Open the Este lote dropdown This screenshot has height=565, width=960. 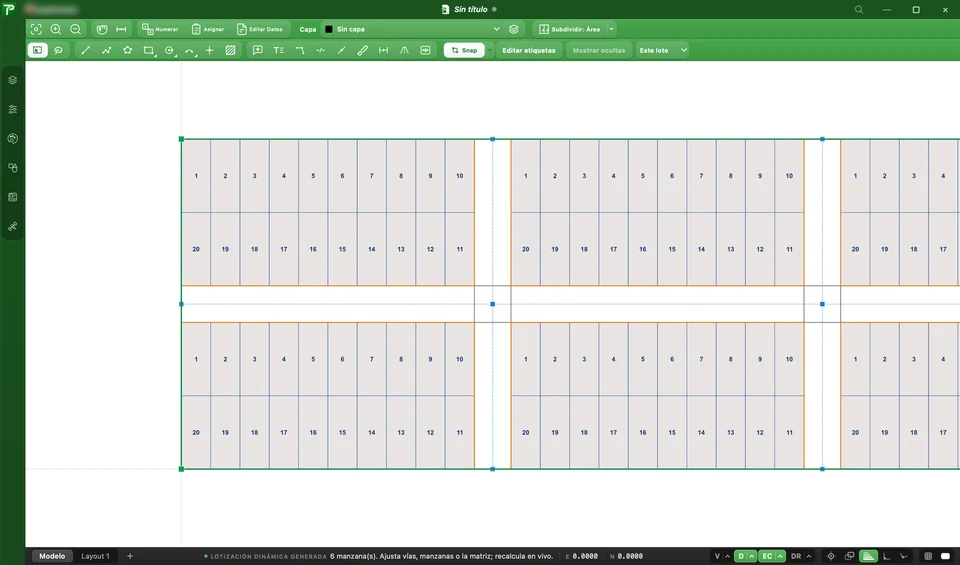tap(662, 50)
